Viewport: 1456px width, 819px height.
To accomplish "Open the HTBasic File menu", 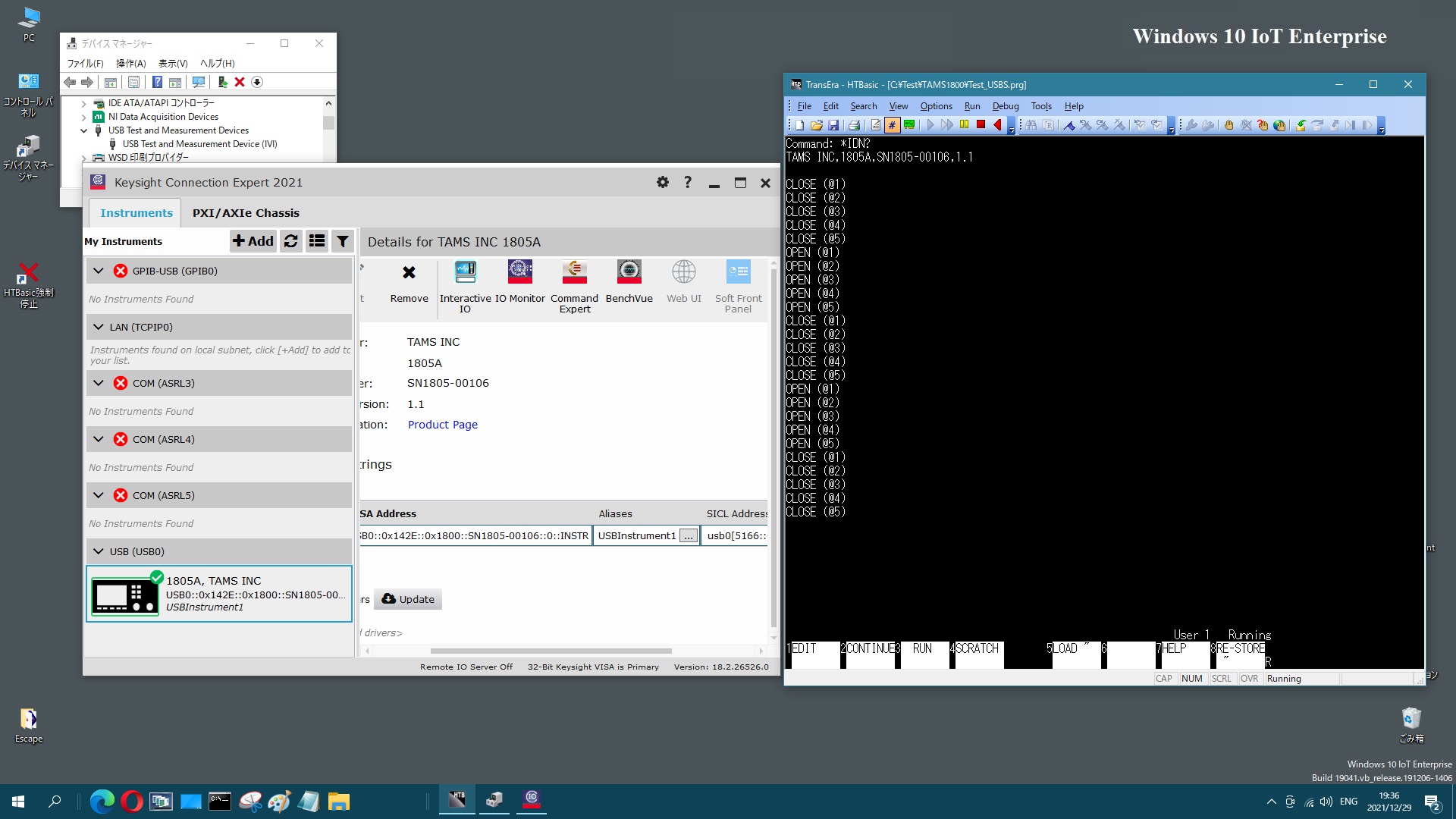I will pyautogui.click(x=804, y=106).
